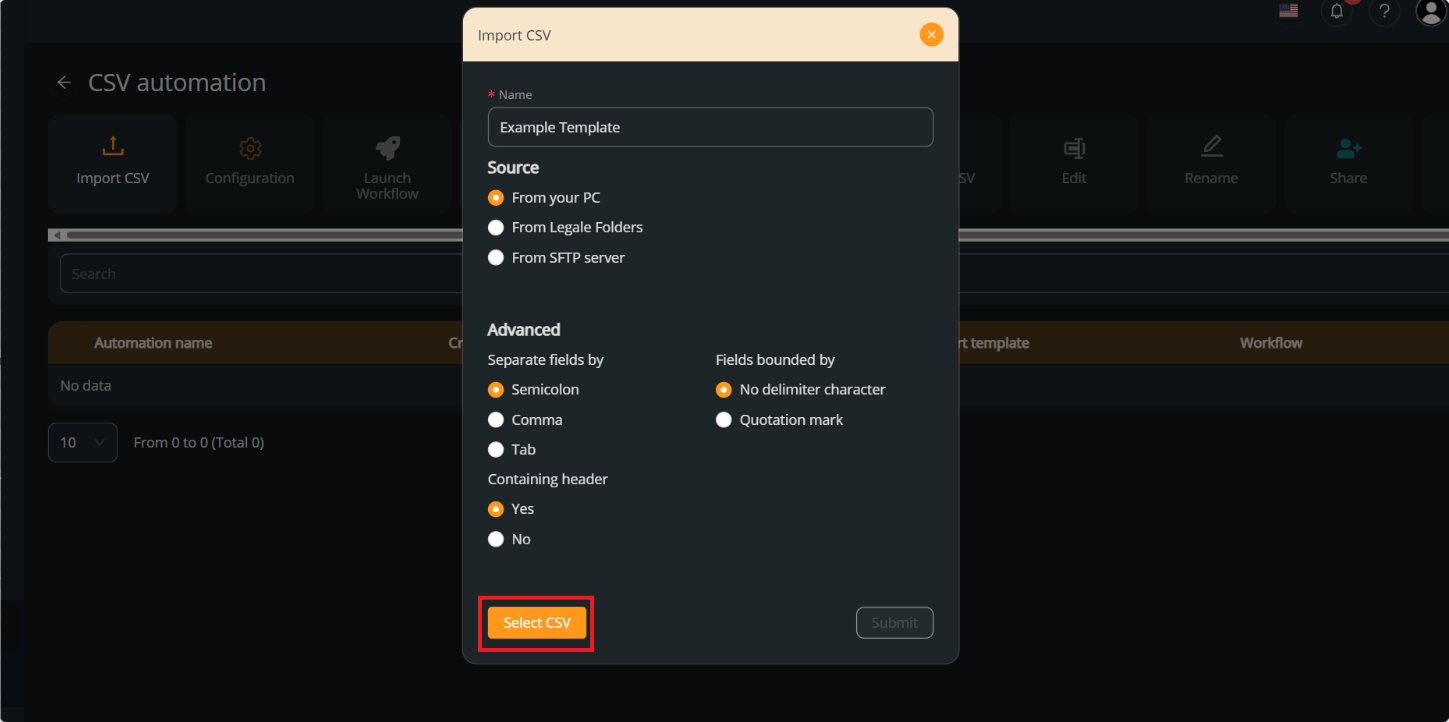The image size is (1449, 722).
Task: Select the From SFTP server source
Action: pyautogui.click(x=496, y=257)
